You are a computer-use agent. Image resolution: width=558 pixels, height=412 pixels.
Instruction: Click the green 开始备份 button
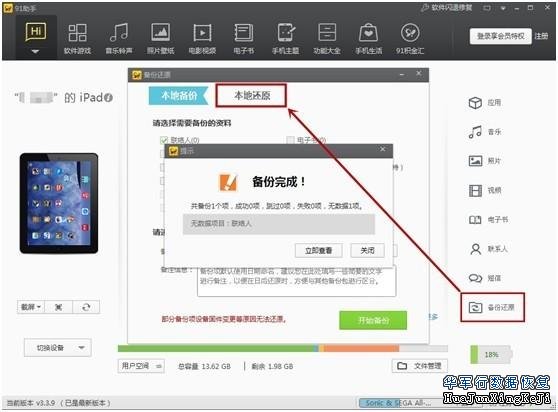pyautogui.click(x=373, y=320)
